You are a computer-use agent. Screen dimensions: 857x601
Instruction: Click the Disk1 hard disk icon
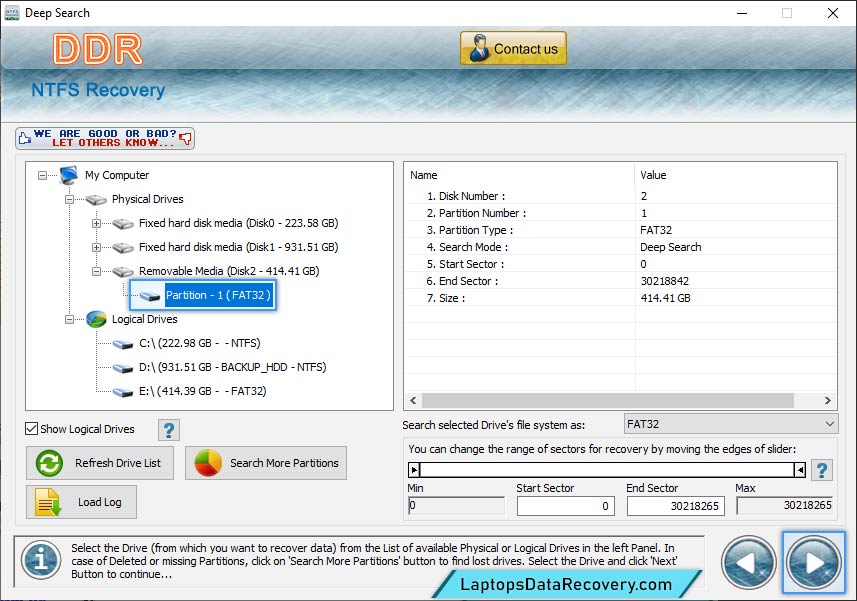(123, 248)
